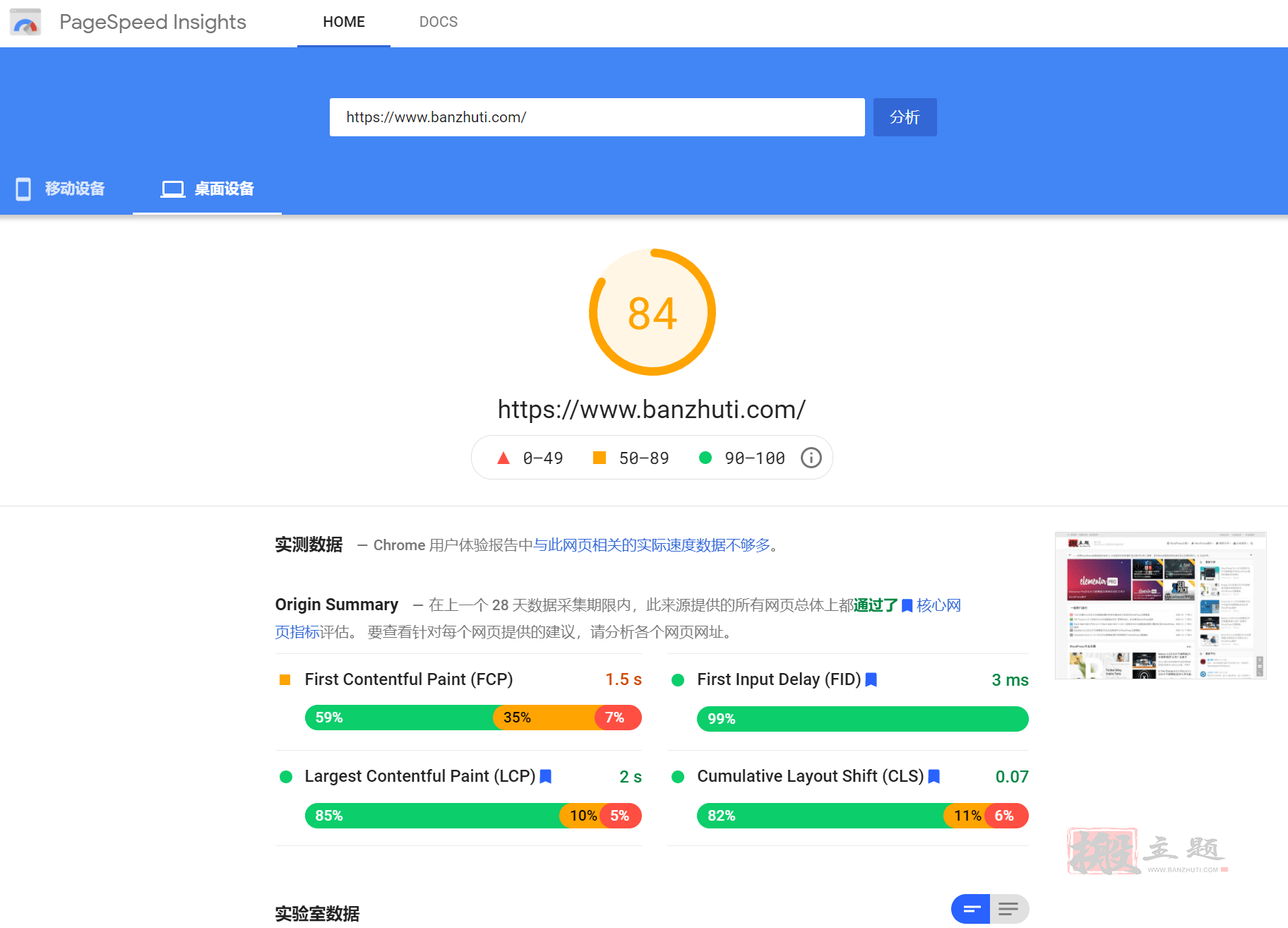Click the 分析 analyze button
Image resolution: width=1288 pixels, height=928 pixels.
pyautogui.click(x=905, y=117)
